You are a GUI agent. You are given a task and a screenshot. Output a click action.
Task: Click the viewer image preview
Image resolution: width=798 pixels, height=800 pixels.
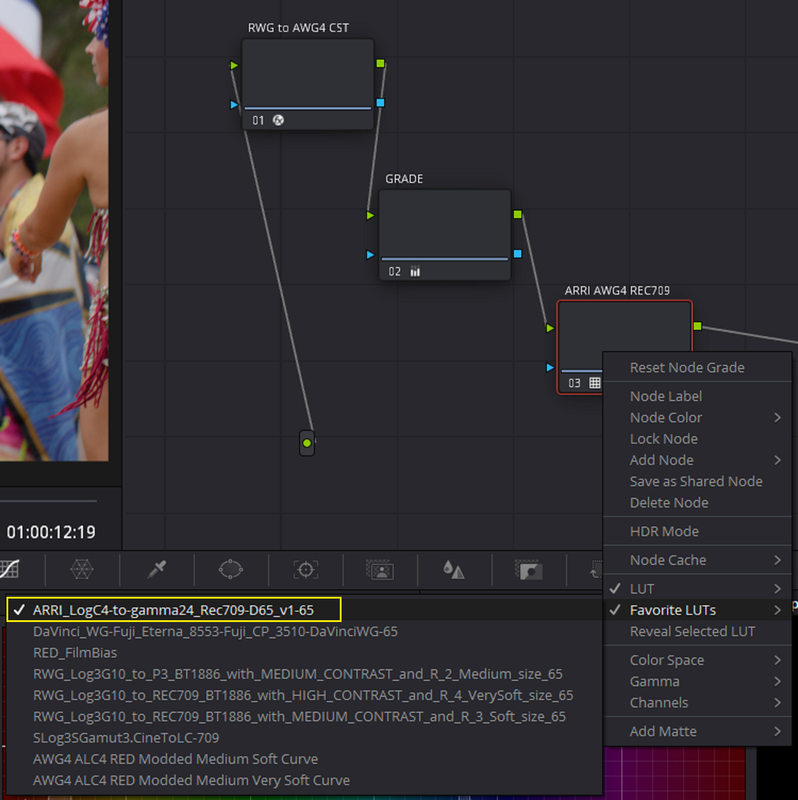click(54, 230)
